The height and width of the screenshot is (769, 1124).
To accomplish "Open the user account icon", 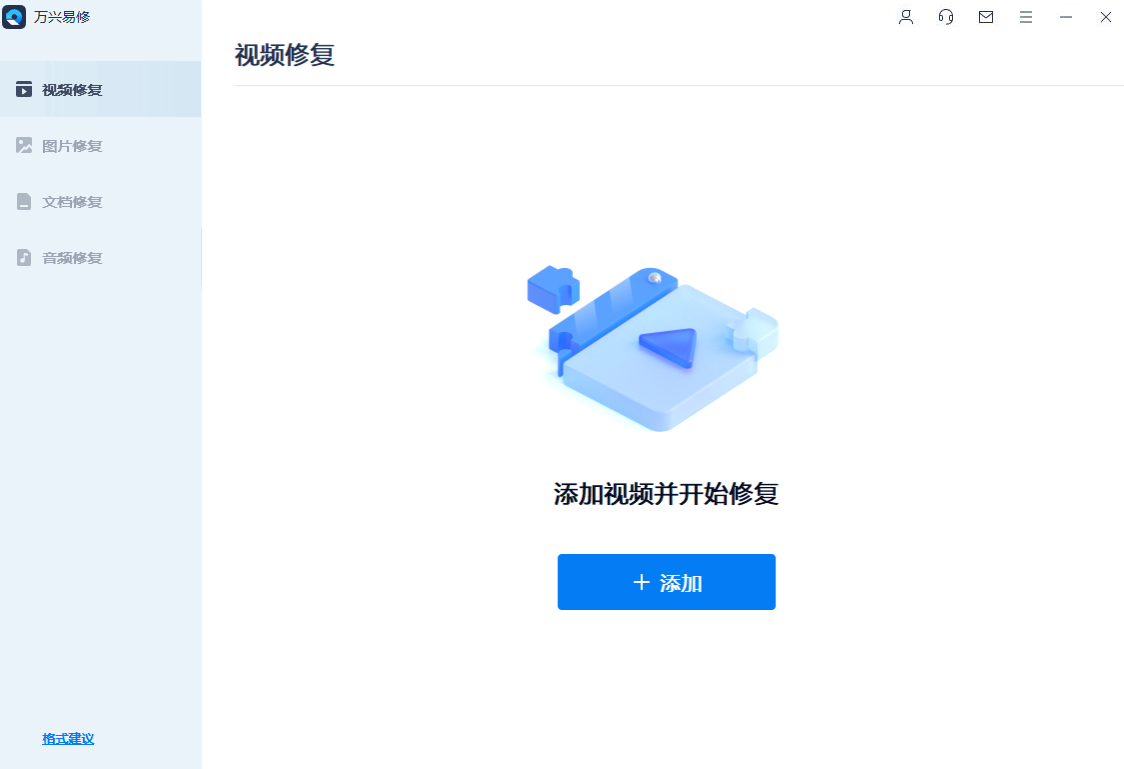I will (x=906, y=17).
